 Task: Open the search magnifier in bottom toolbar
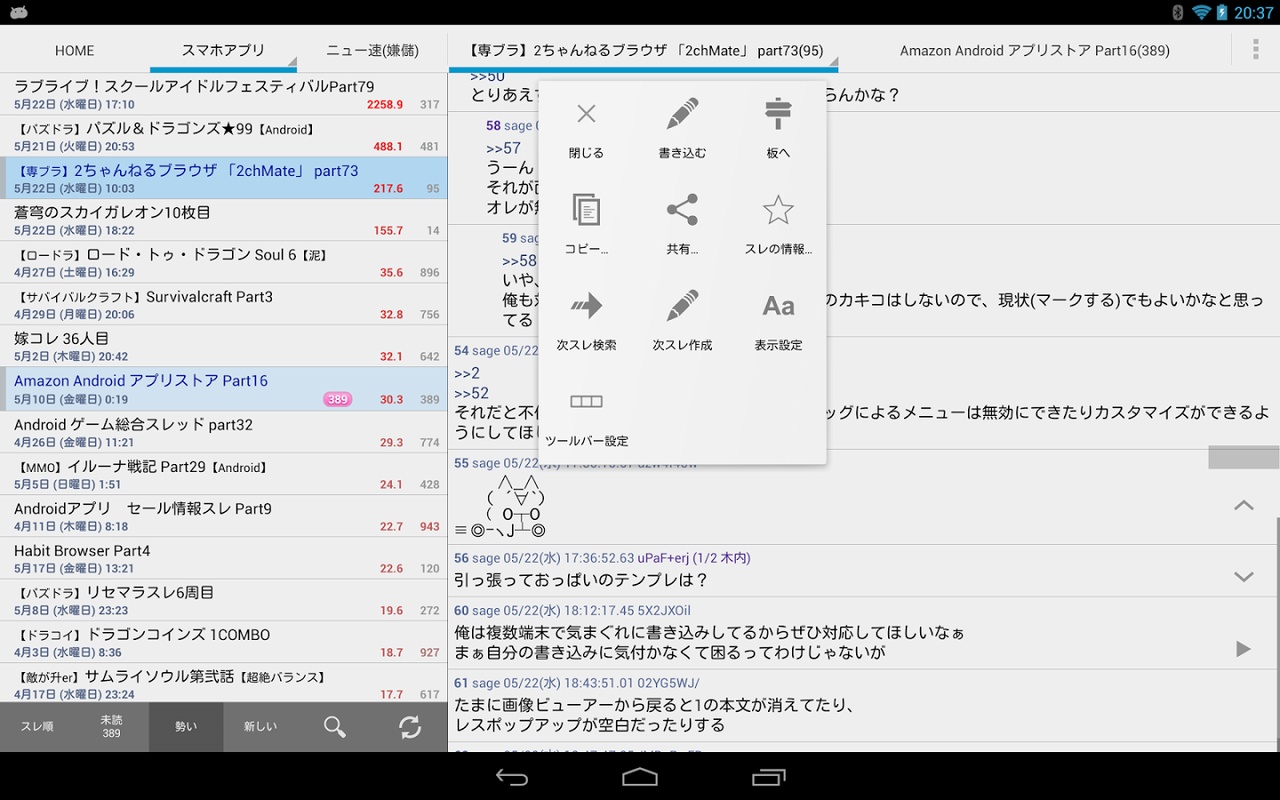tap(335, 727)
